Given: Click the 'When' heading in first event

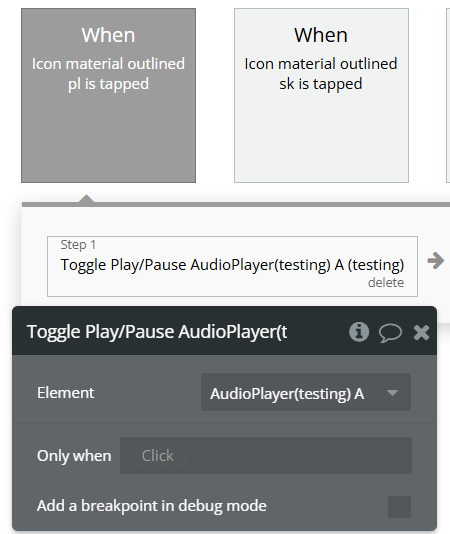Looking at the screenshot, I should [108, 35].
